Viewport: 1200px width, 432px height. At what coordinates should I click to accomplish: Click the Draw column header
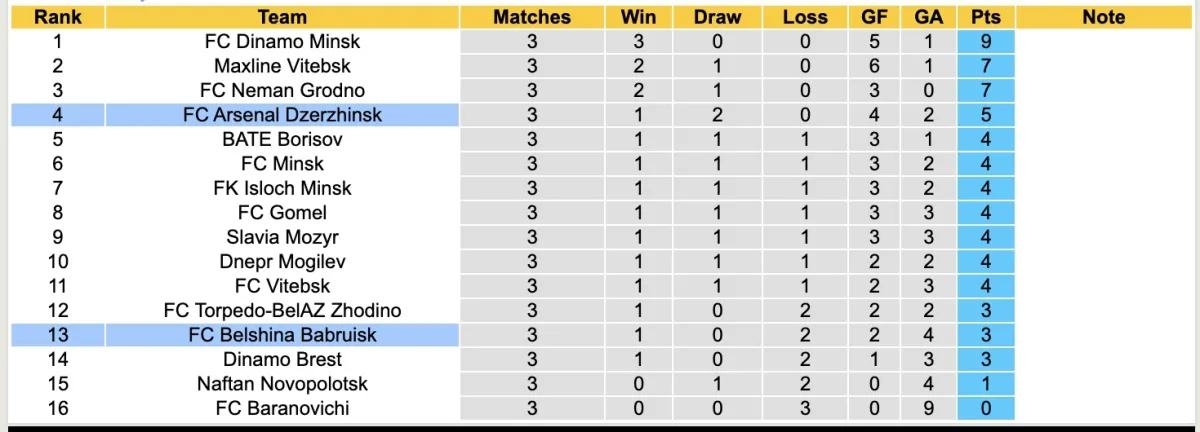pyautogui.click(x=718, y=17)
